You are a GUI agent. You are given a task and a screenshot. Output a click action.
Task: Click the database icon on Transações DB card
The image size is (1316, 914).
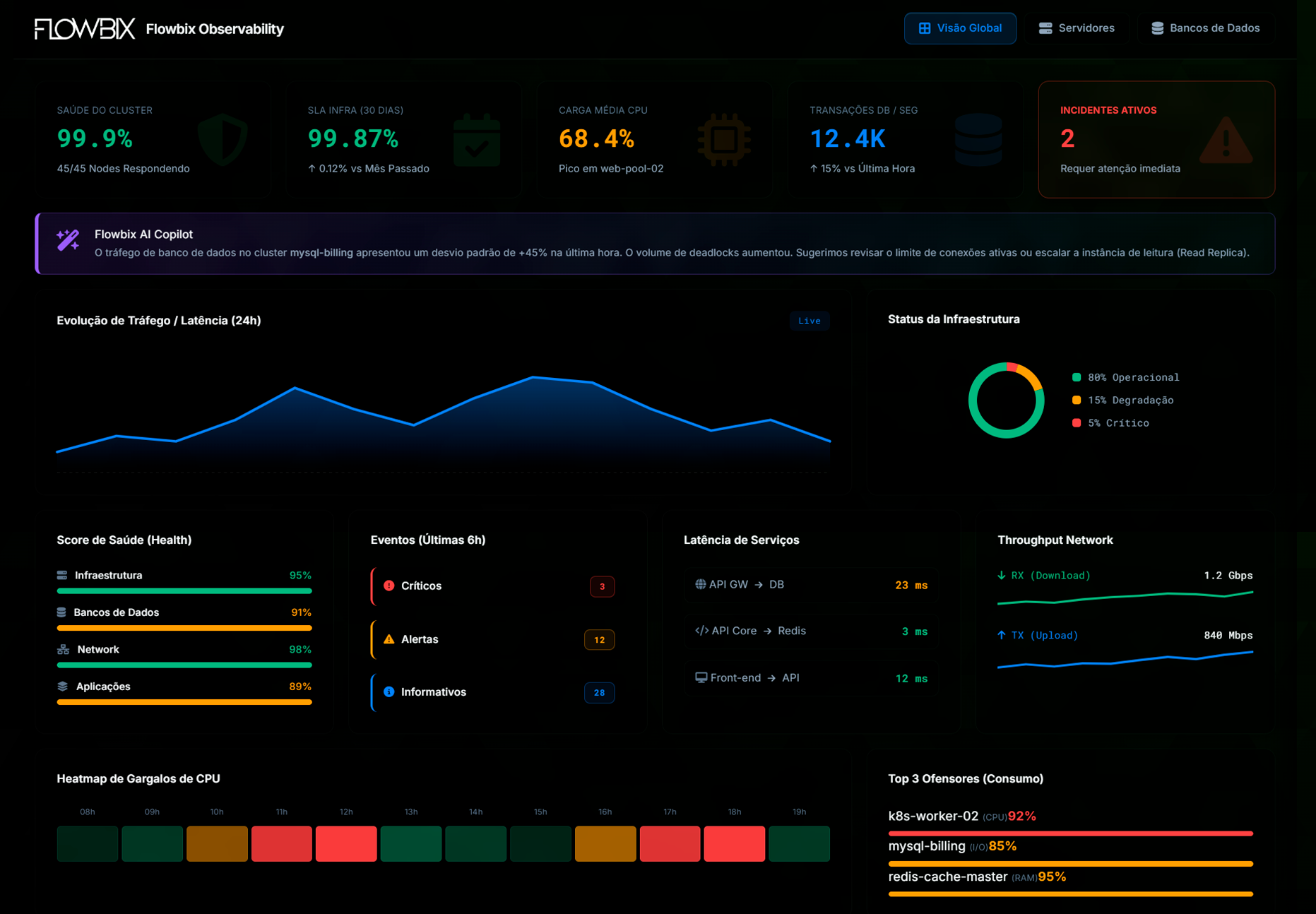click(978, 139)
